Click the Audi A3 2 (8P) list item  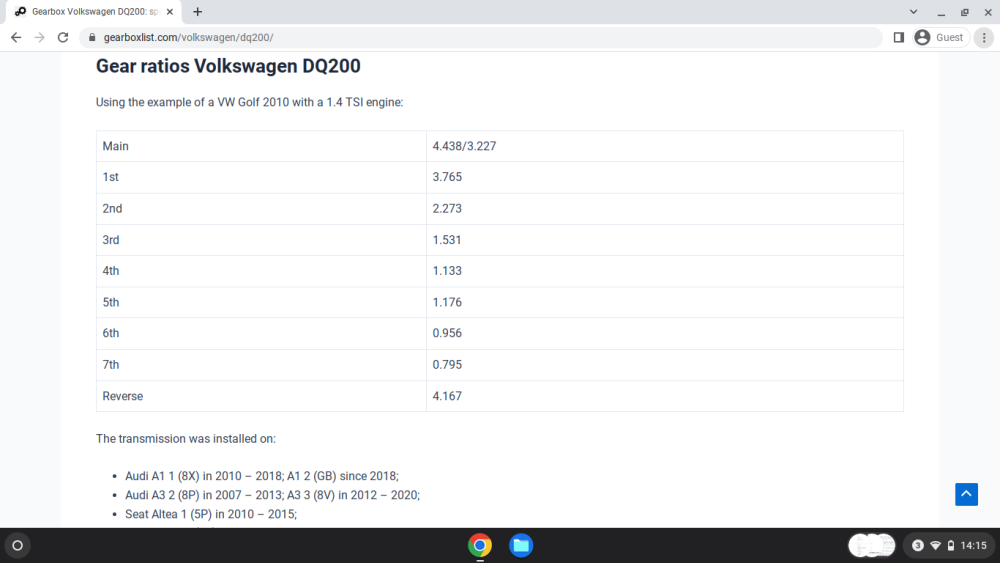pos(272,495)
